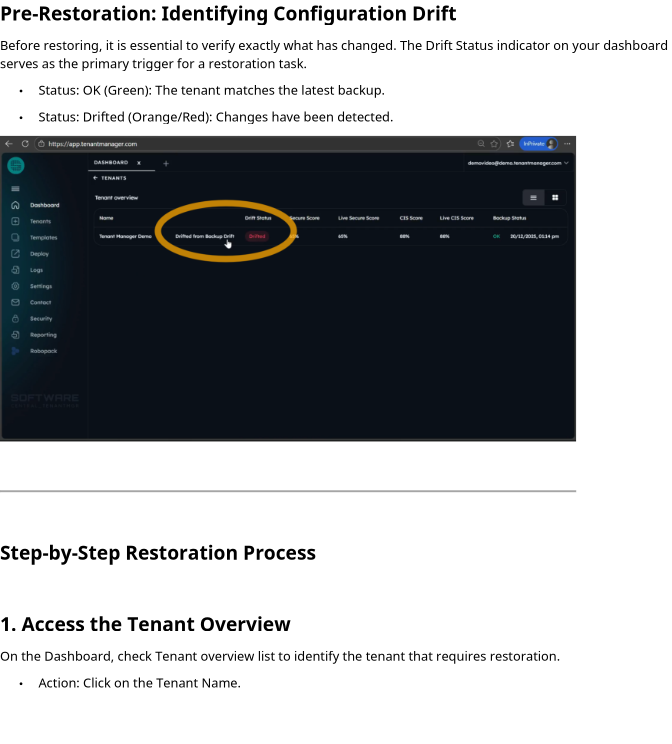Click the Templates sidebar icon

tap(15, 238)
